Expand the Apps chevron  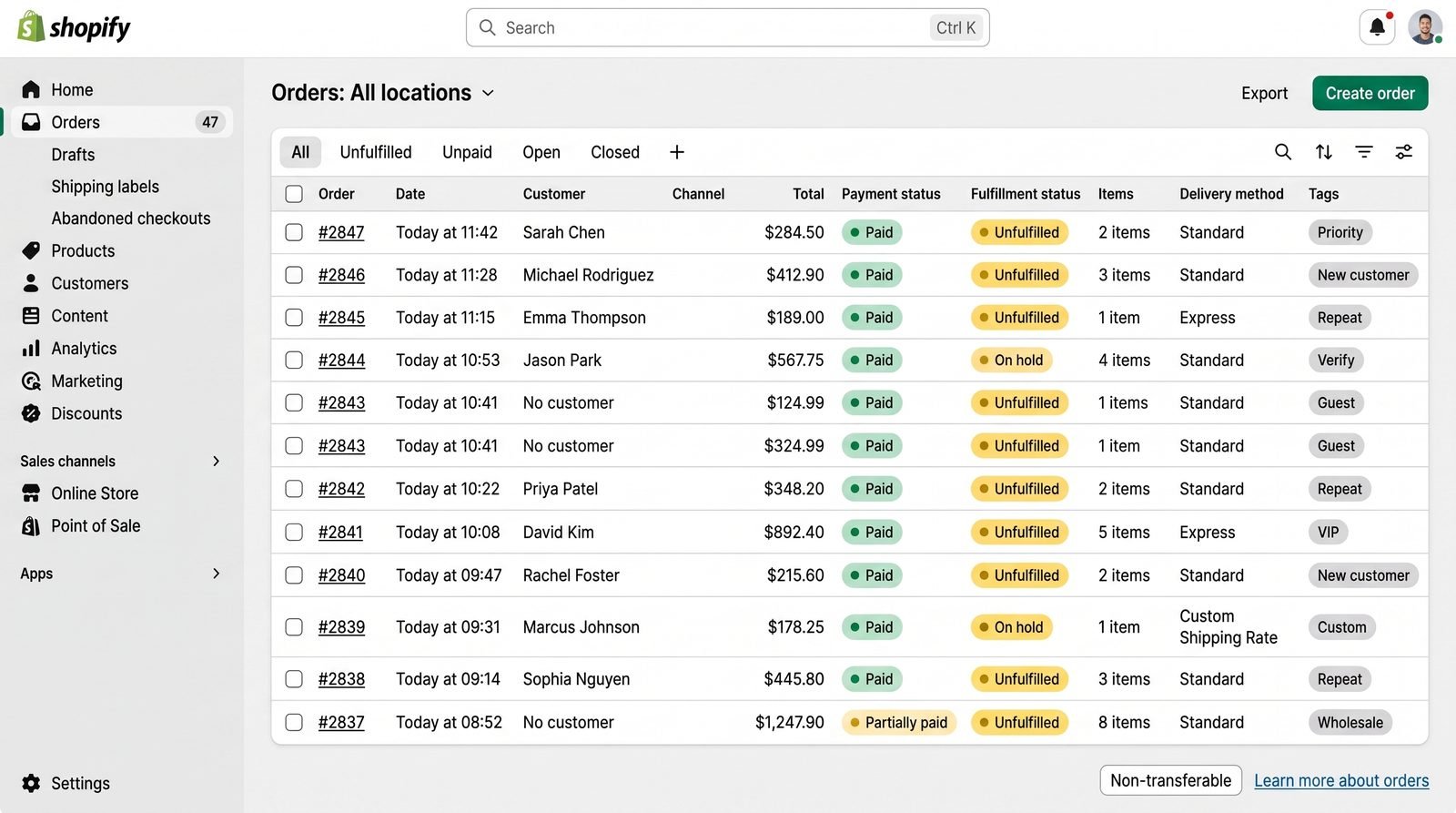[216, 574]
